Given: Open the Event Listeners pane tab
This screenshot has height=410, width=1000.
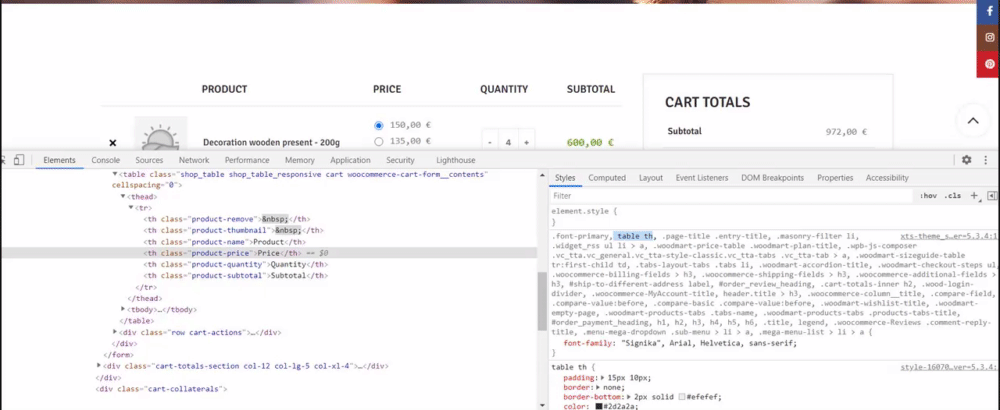Looking at the screenshot, I should [702, 178].
